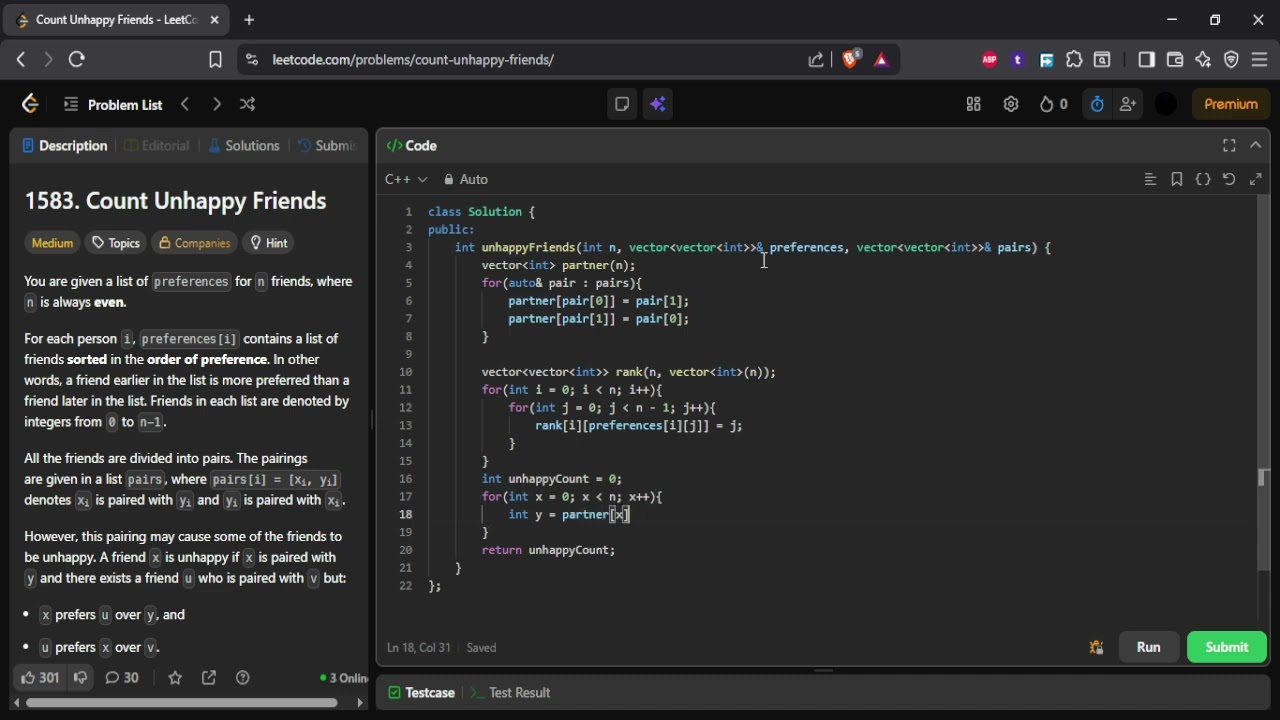Screen dimensions: 1280x720
Task: Show the Topics tag
Action: pos(115,243)
